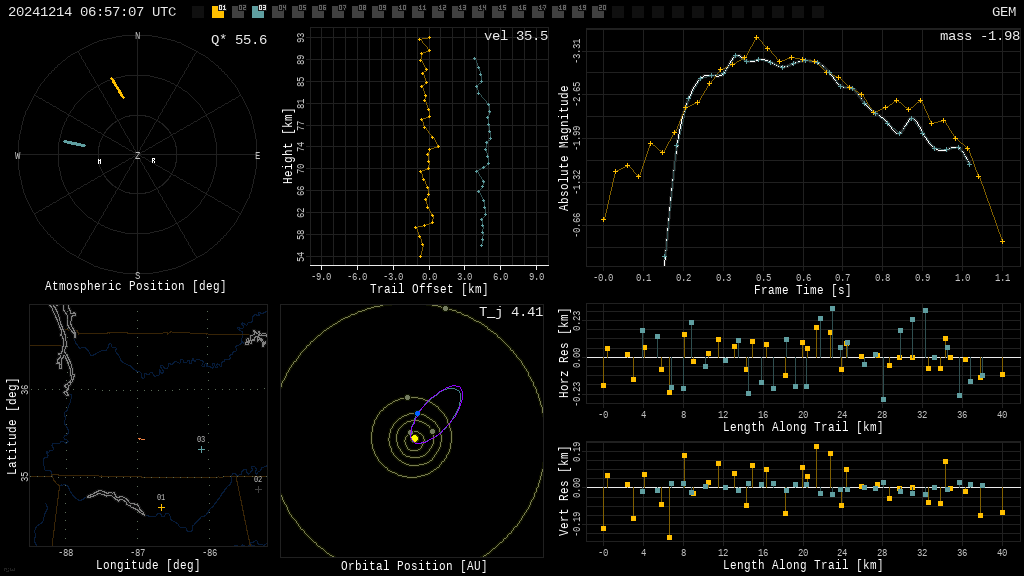Toggle the gray station 02 indicator box

click(x=238, y=12)
